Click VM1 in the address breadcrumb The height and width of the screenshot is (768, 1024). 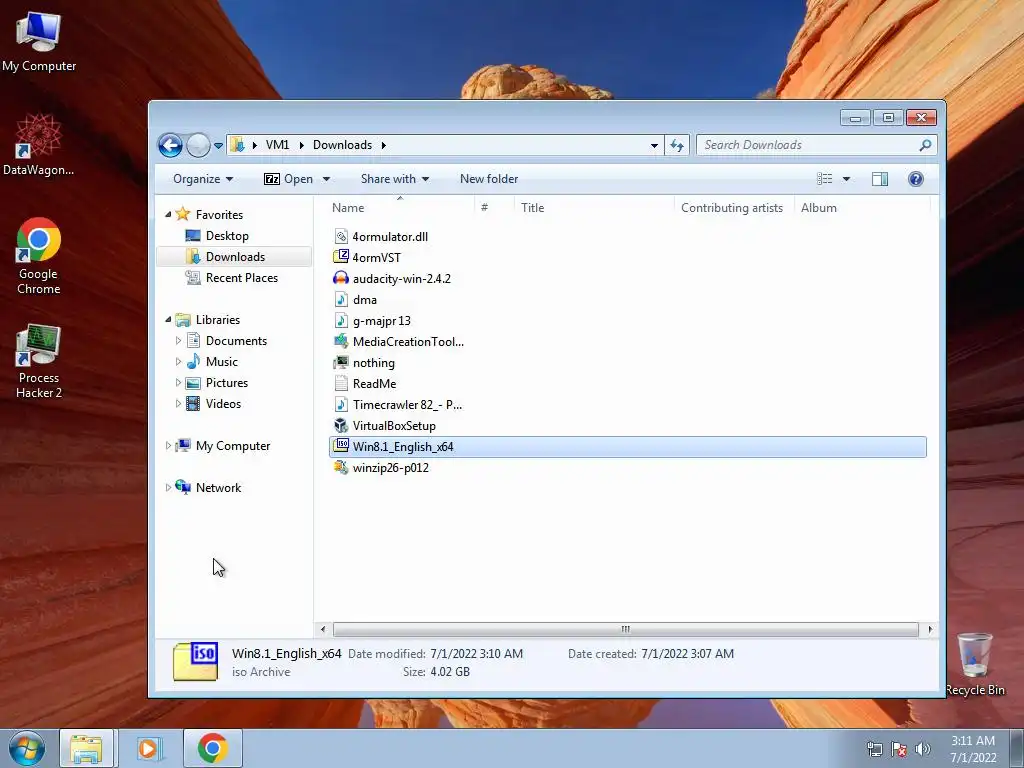tap(277, 145)
